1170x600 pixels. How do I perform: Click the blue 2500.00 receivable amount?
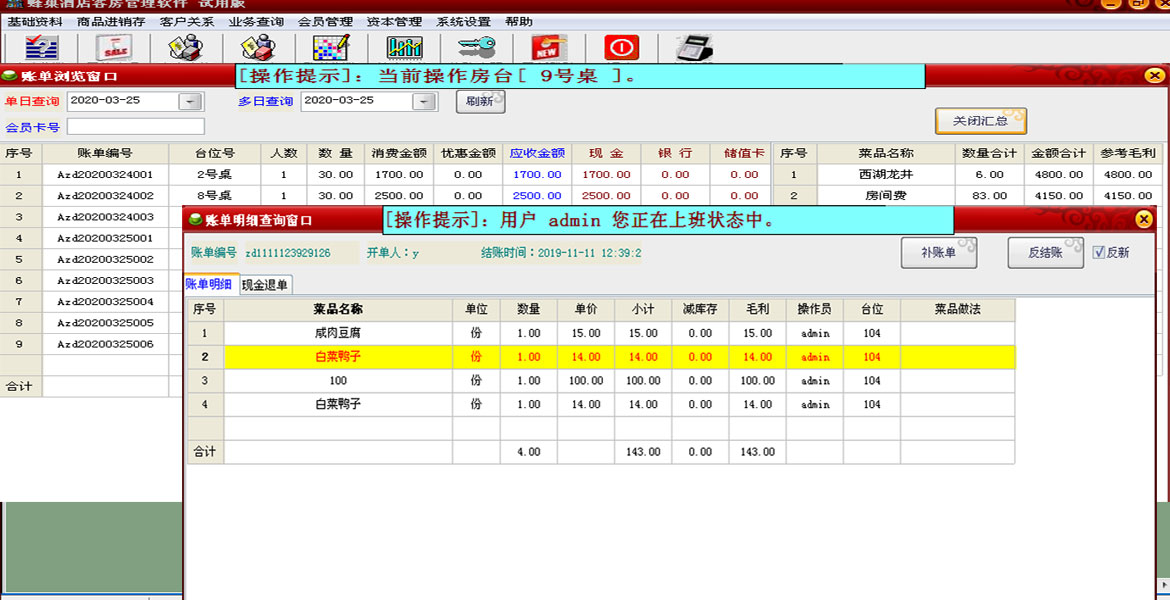point(537,196)
